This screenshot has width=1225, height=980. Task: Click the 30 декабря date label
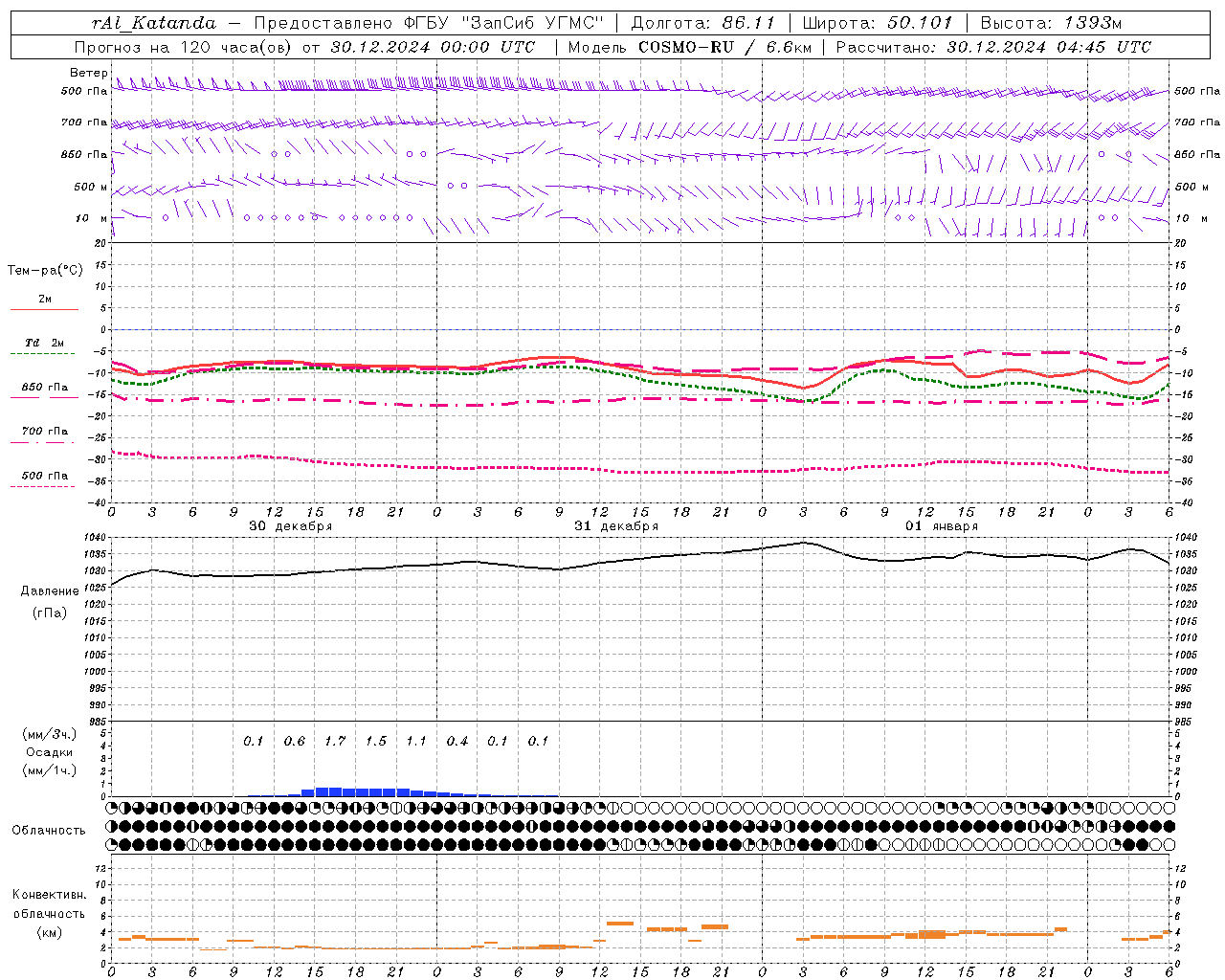[x=291, y=526]
